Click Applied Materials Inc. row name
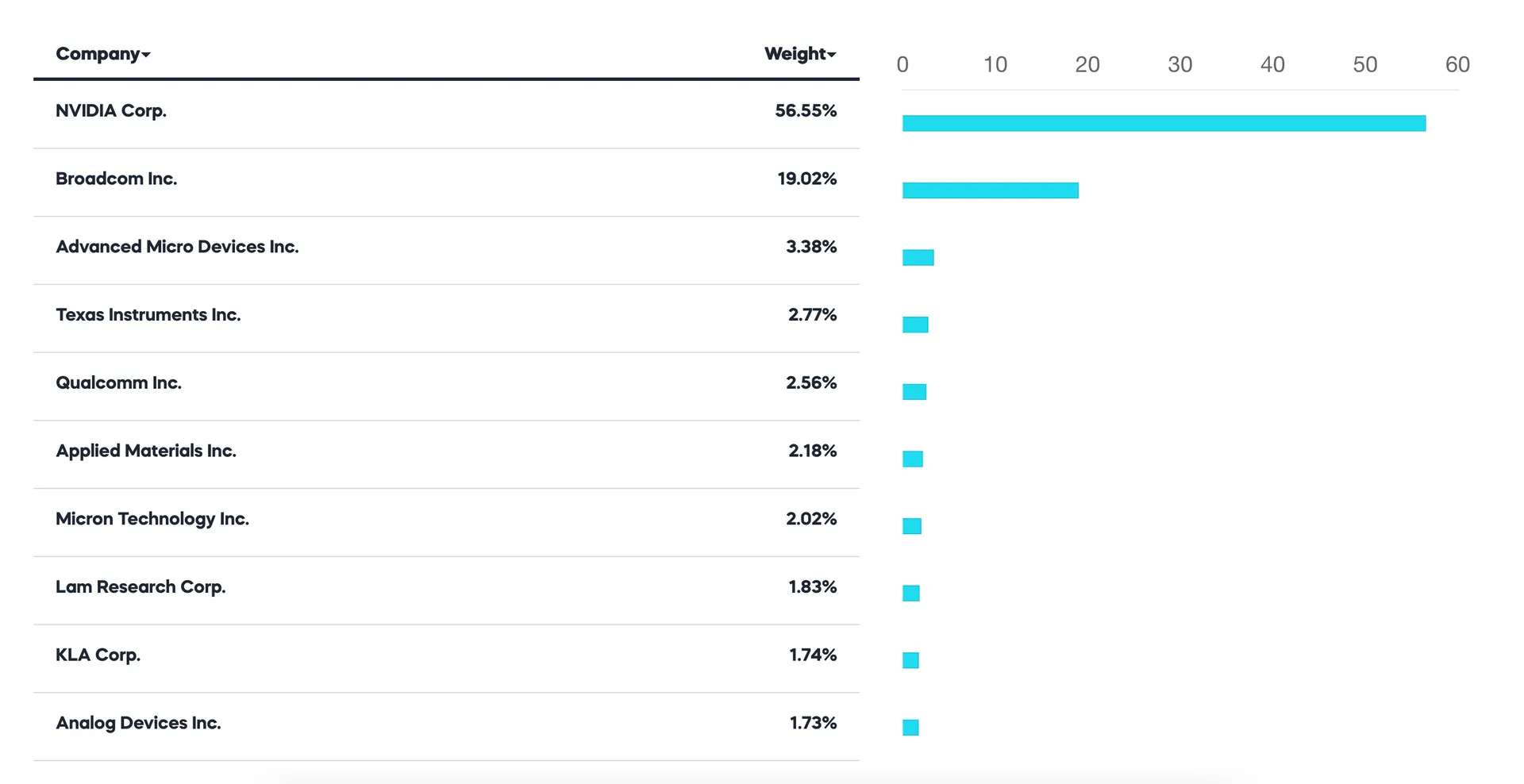The image size is (1524, 784). (x=146, y=452)
